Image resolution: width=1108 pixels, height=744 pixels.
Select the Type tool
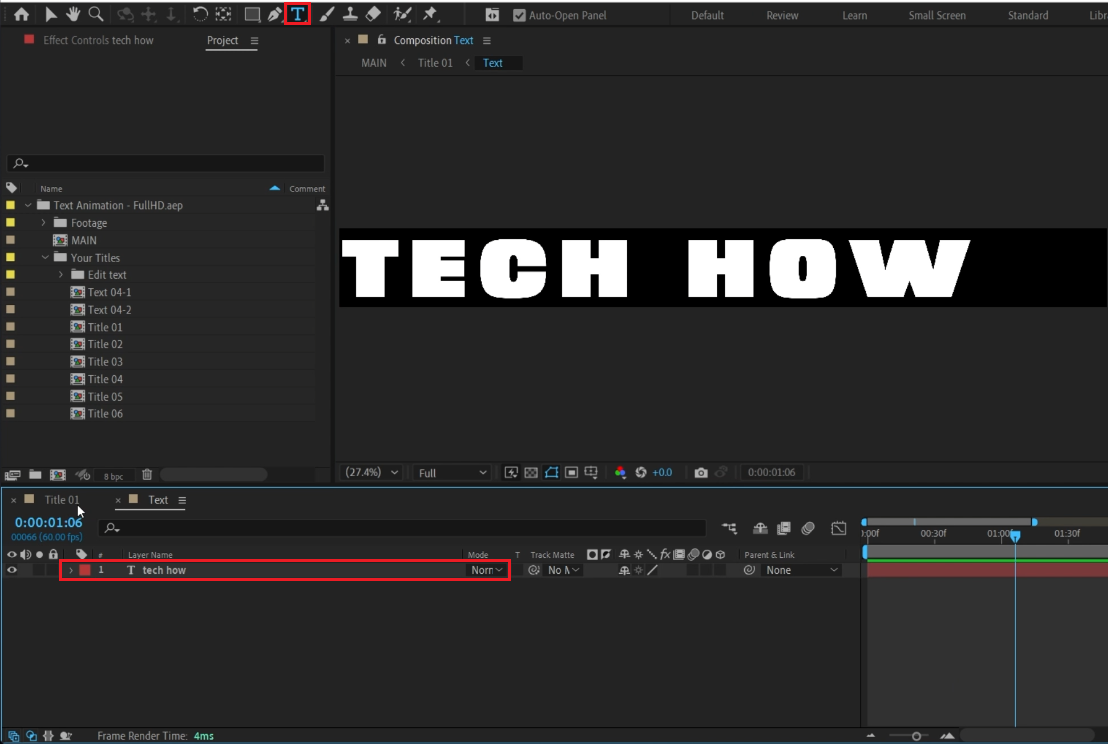click(297, 14)
